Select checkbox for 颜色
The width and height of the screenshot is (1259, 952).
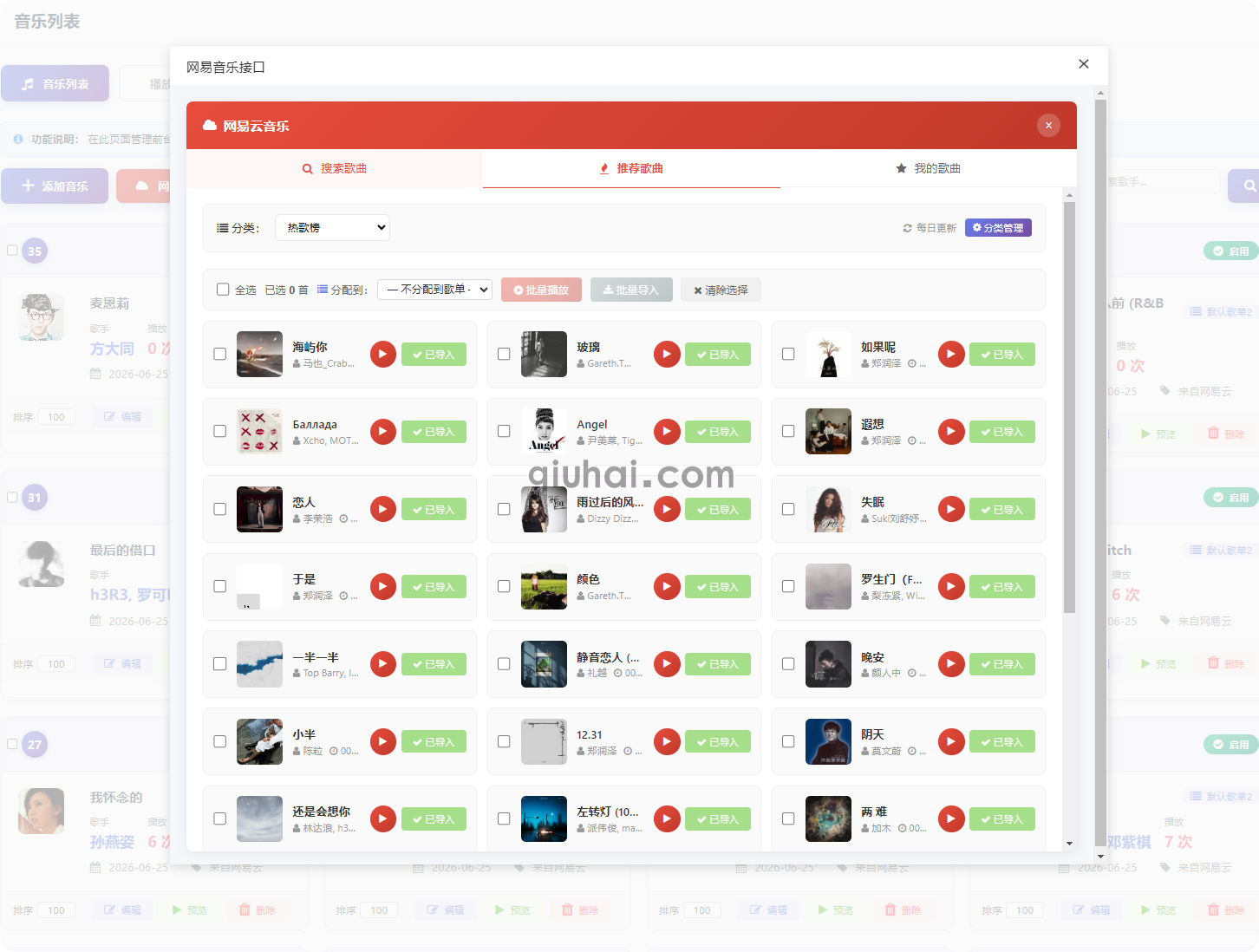point(504,586)
